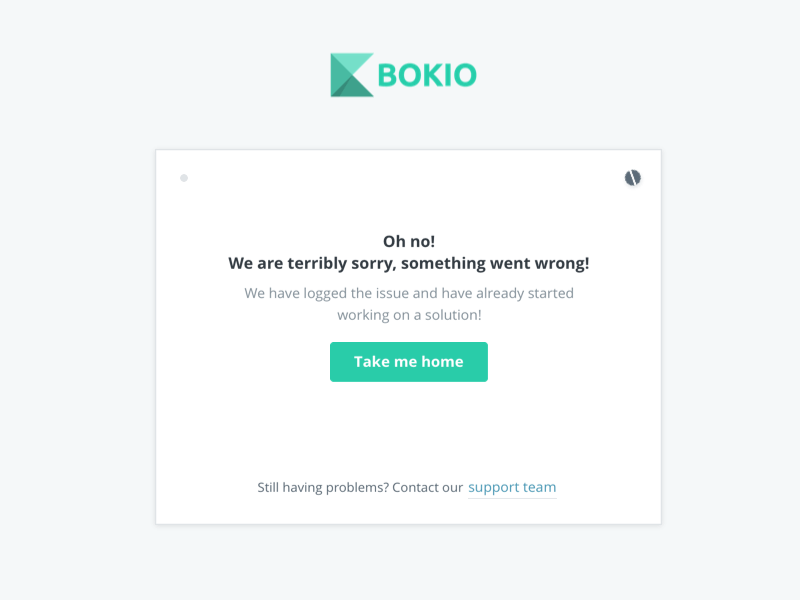
Task: Click the Take me home button
Action: coord(408,361)
